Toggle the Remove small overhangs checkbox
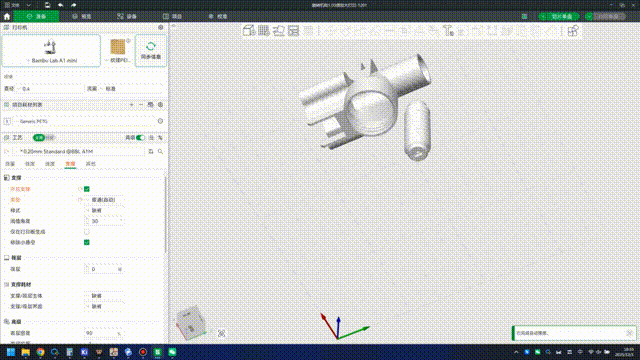640x360 pixels. 87,242
